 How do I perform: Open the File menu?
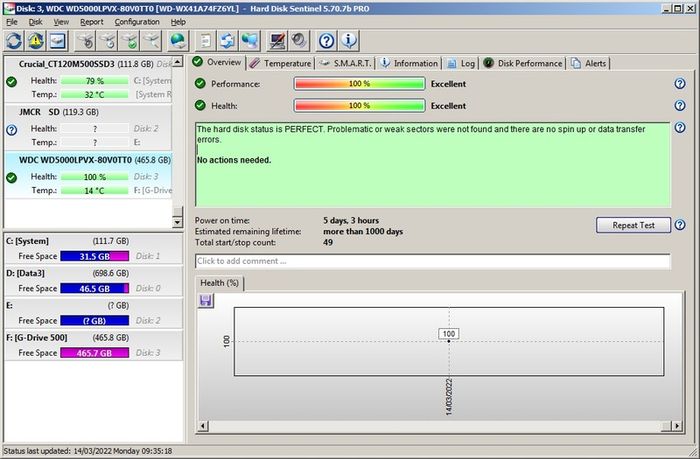(x=12, y=22)
